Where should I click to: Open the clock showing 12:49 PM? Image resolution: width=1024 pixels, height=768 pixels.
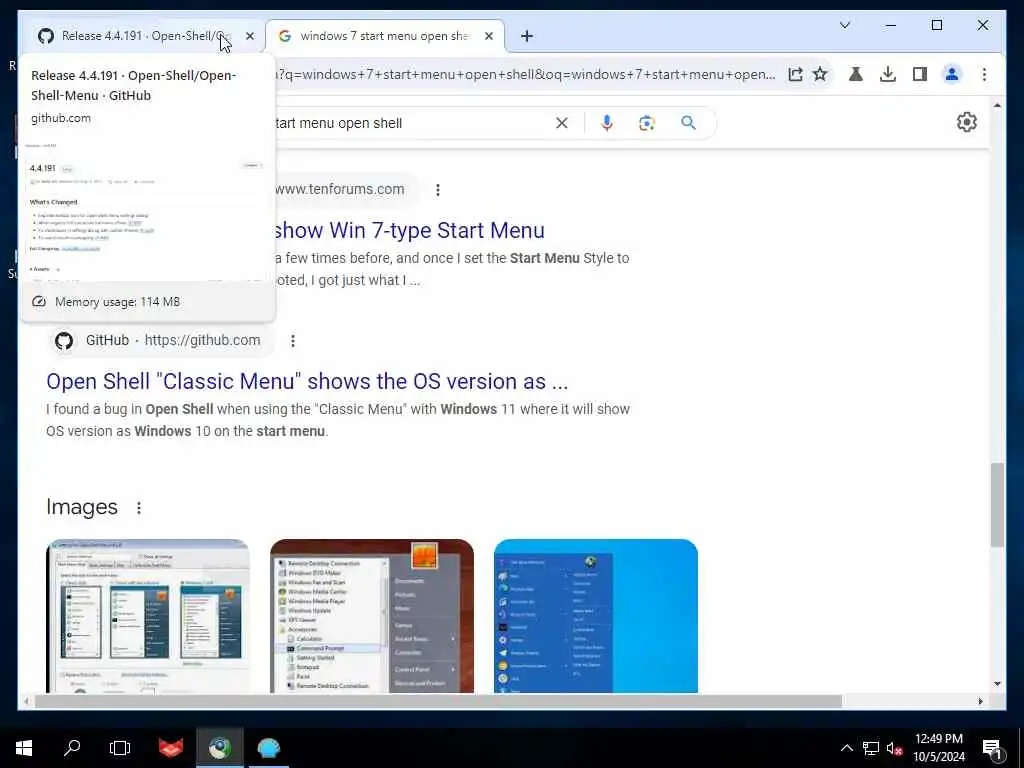click(x=938, y=748)
